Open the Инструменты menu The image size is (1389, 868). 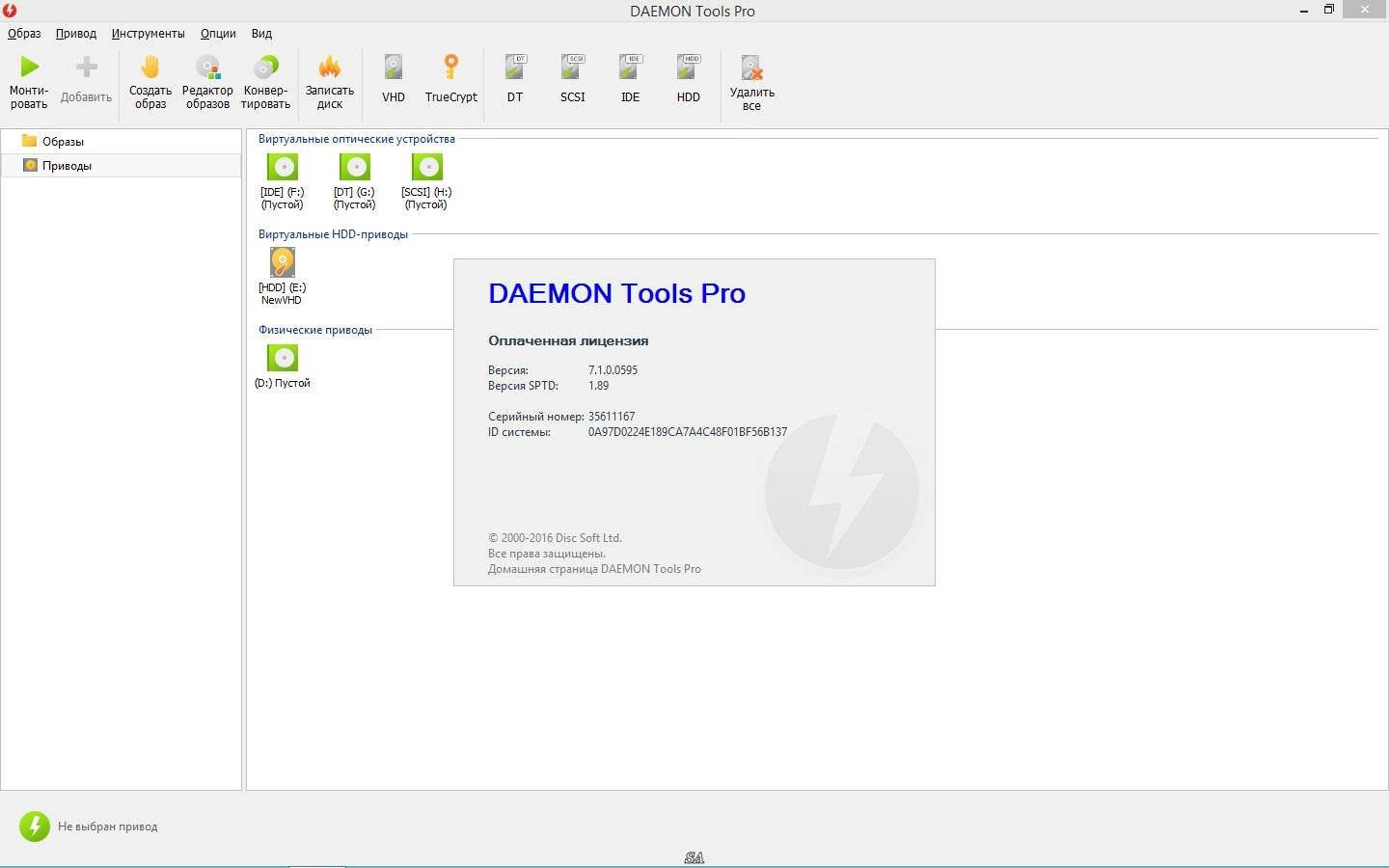pos(148,33)
